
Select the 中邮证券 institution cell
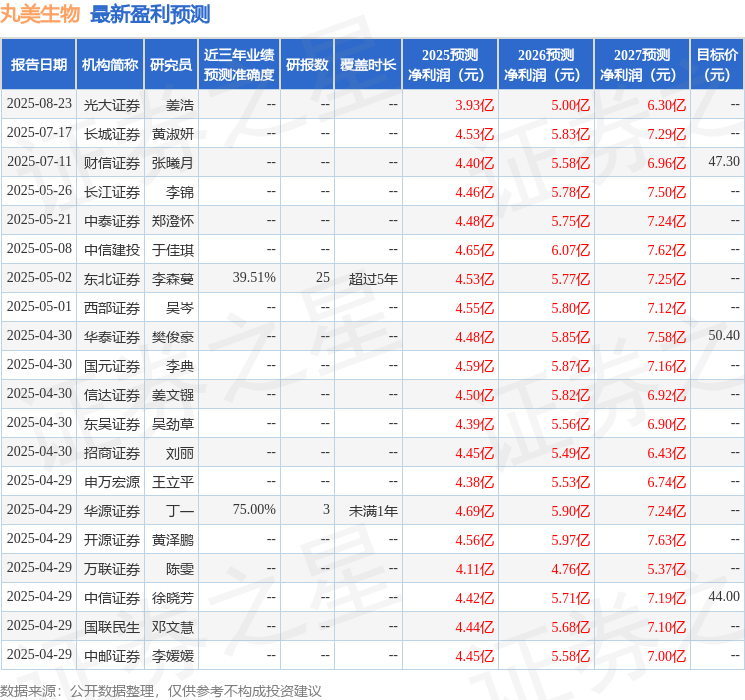[x=112, y=656]
